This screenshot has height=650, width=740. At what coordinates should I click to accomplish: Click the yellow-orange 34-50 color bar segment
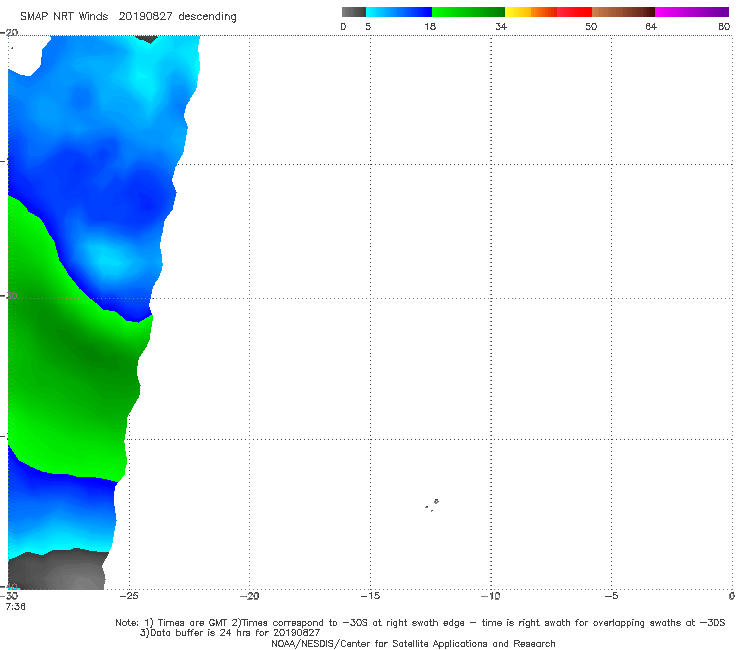coord(548,12)
